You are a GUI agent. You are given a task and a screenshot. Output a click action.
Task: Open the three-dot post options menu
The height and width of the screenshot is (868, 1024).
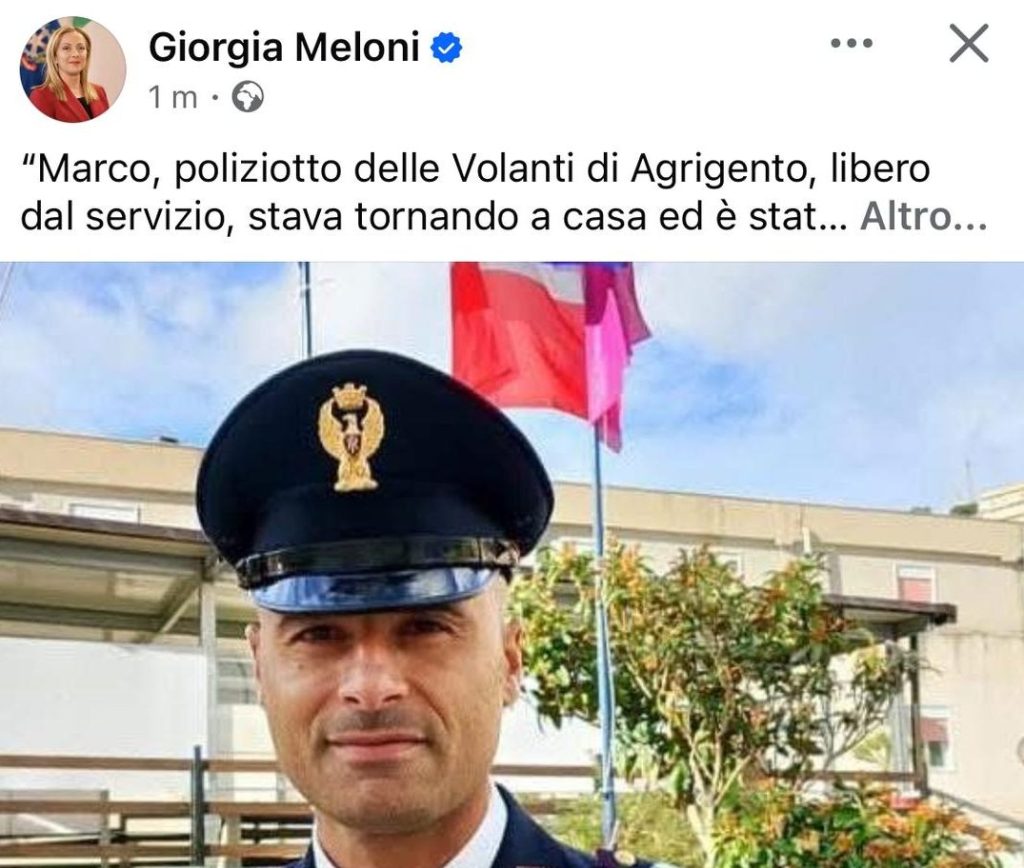[x=852, y=44]
